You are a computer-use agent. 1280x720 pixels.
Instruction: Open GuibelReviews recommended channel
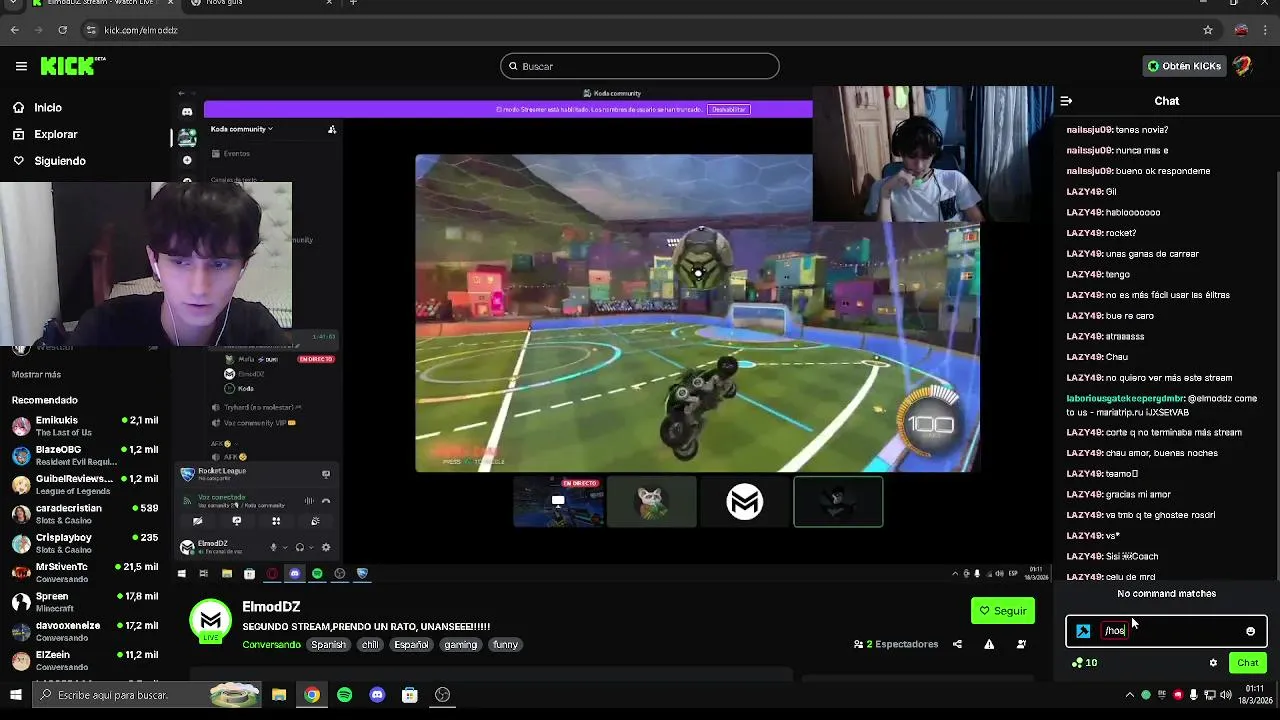85,484
